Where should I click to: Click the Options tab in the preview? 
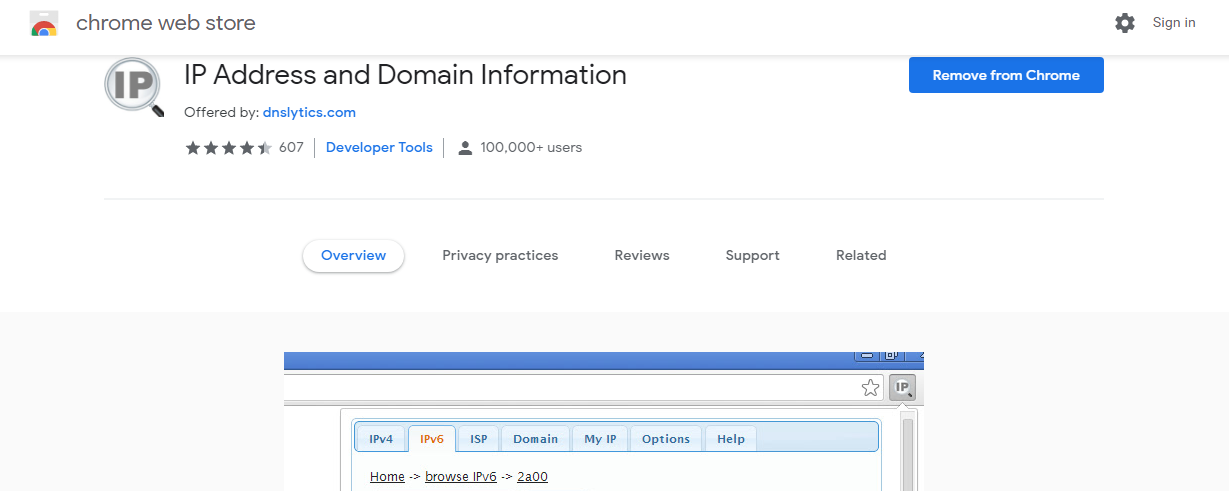coord(666,439)
